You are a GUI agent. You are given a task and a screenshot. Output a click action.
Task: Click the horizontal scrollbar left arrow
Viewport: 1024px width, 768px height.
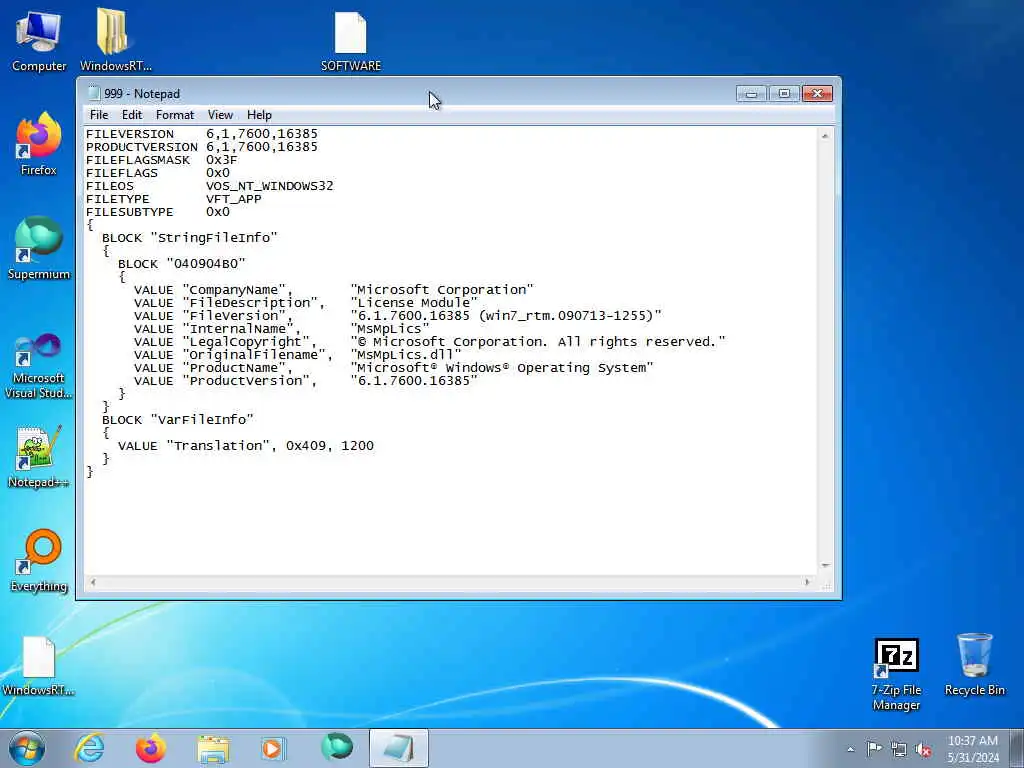click(x=93, y=582)
